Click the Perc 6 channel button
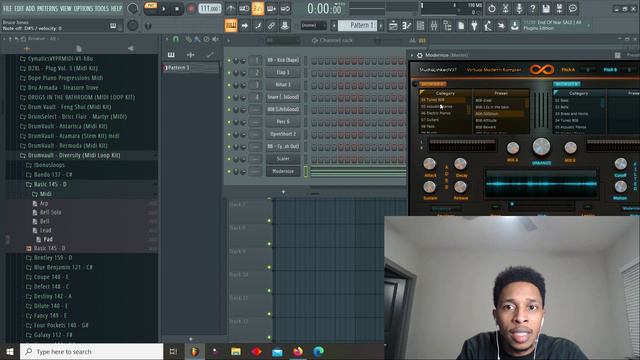The height and width of the screenshot is (360, 640). point(283,122)
